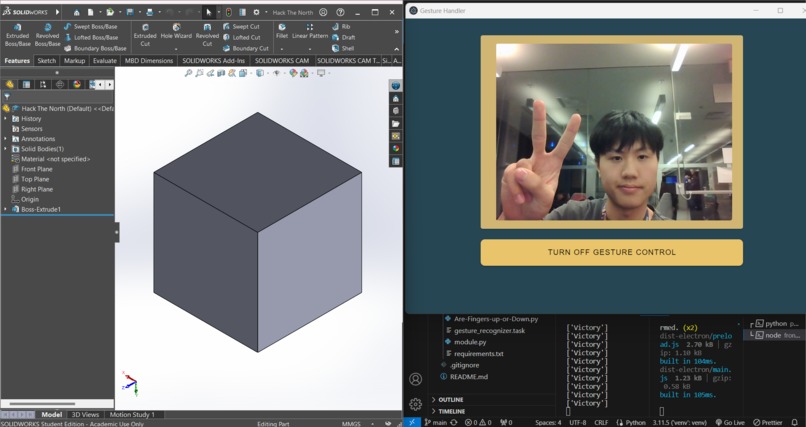Expand the OUTLINE section in VS Code
The image size is (806, 427).
[x=451, y=399]
